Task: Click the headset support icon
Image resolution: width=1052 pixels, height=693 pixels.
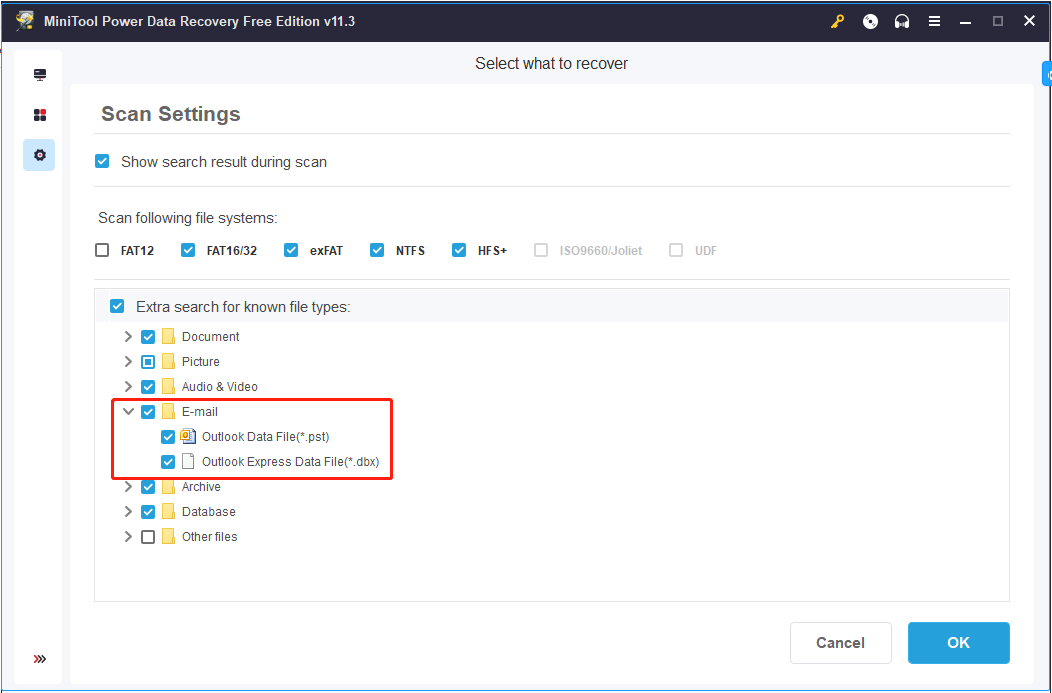Action: pos(902,21)
